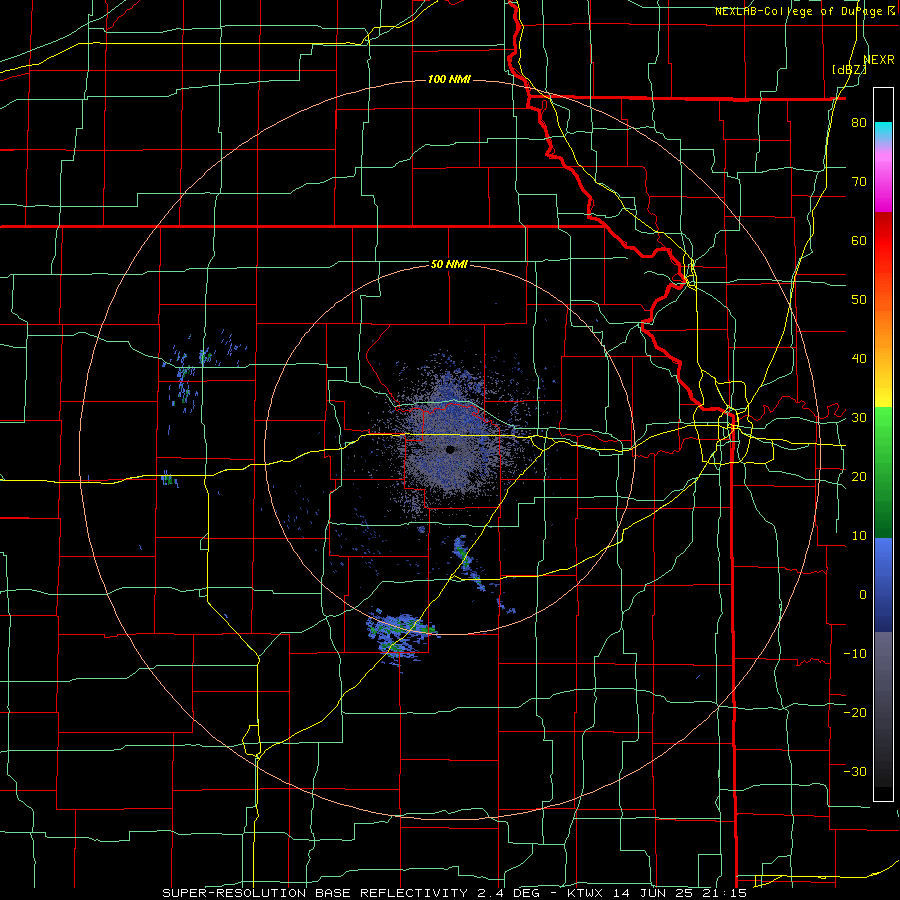Click the black radar site dot at center
Image resolution: width=900 pixels, height=900 pixels.
pyautogui.click(x=451, y=450)
